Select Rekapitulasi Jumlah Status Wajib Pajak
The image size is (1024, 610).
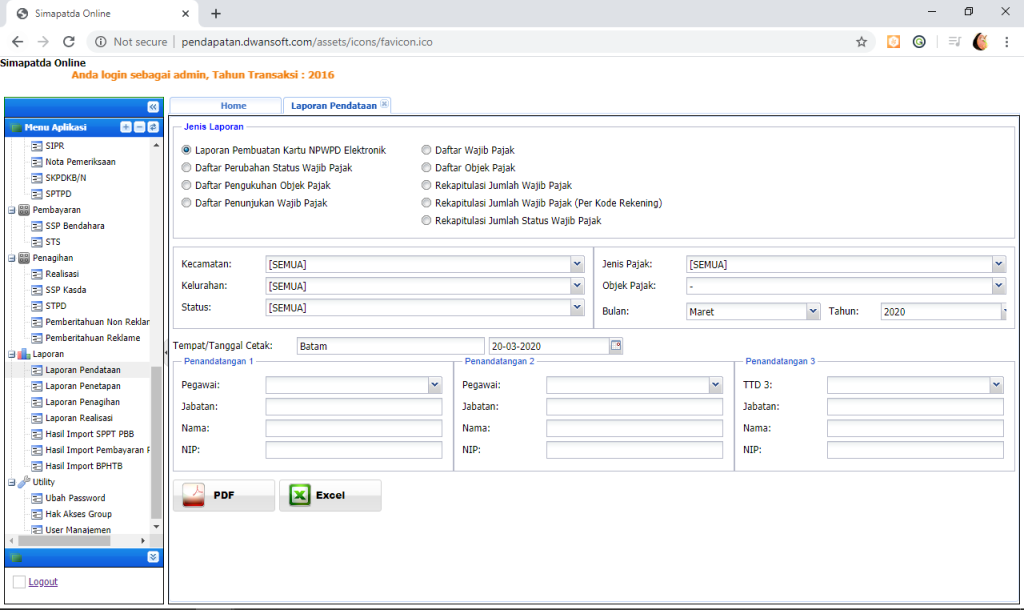(426, 221)
